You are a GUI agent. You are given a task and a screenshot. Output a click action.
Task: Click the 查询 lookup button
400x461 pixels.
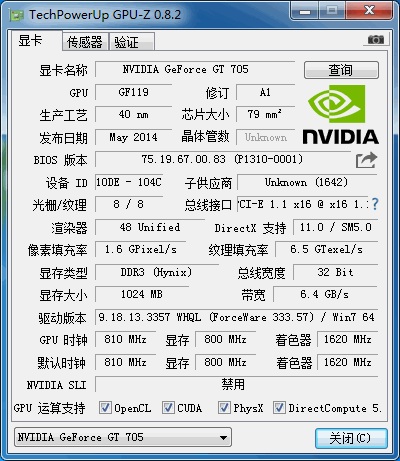(341, 70)
